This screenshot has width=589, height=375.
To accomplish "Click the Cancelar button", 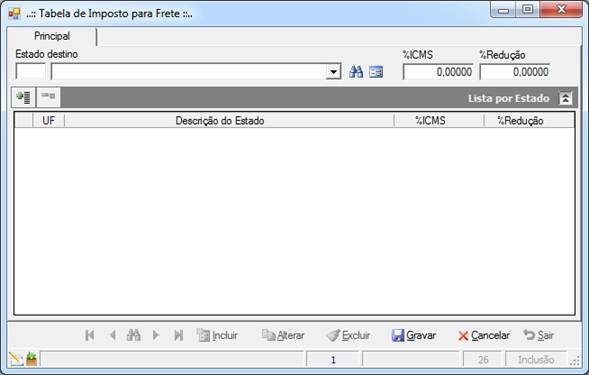I will point(484,335).
